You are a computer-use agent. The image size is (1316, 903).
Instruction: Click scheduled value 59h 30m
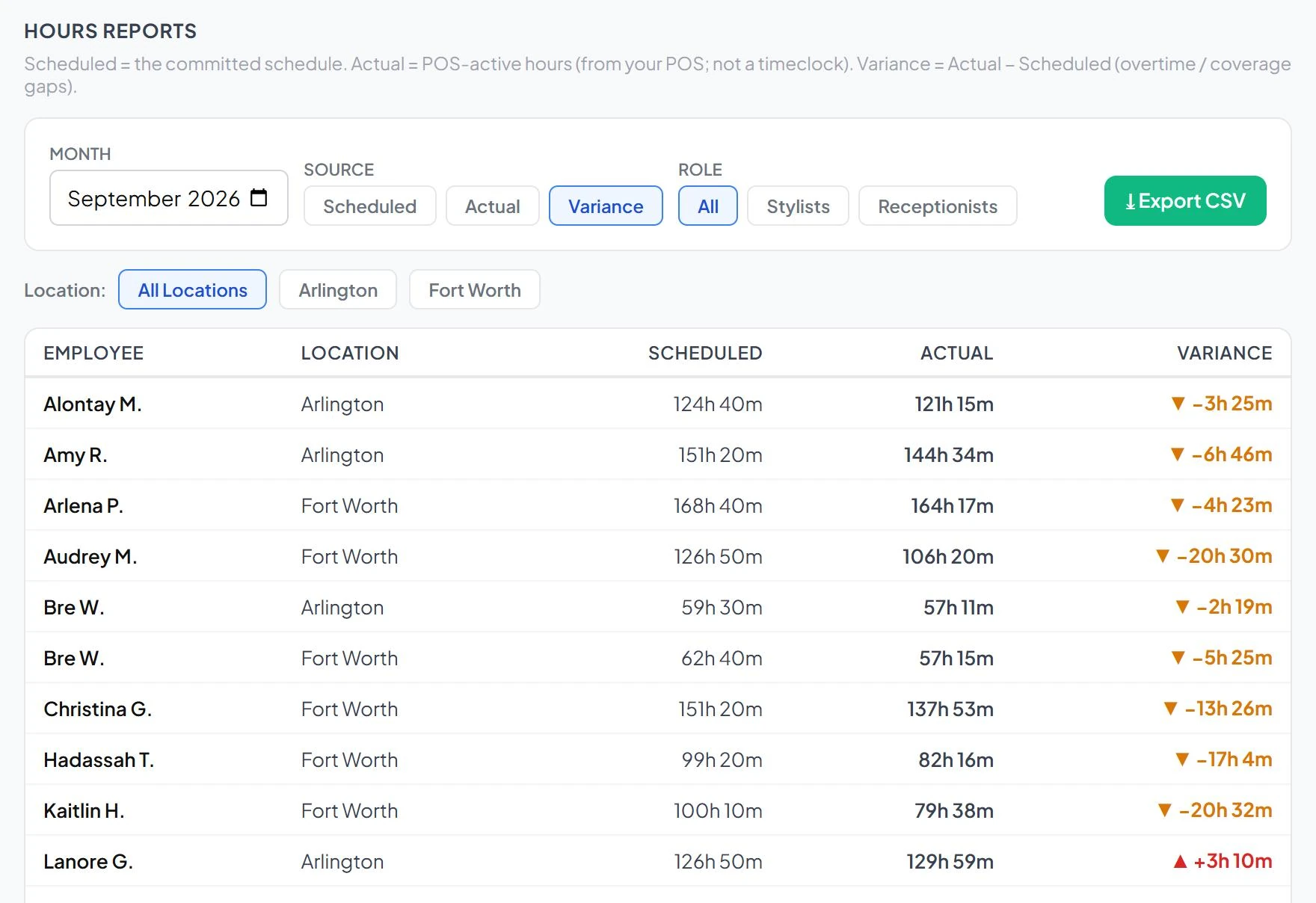(x=722, y=608)
